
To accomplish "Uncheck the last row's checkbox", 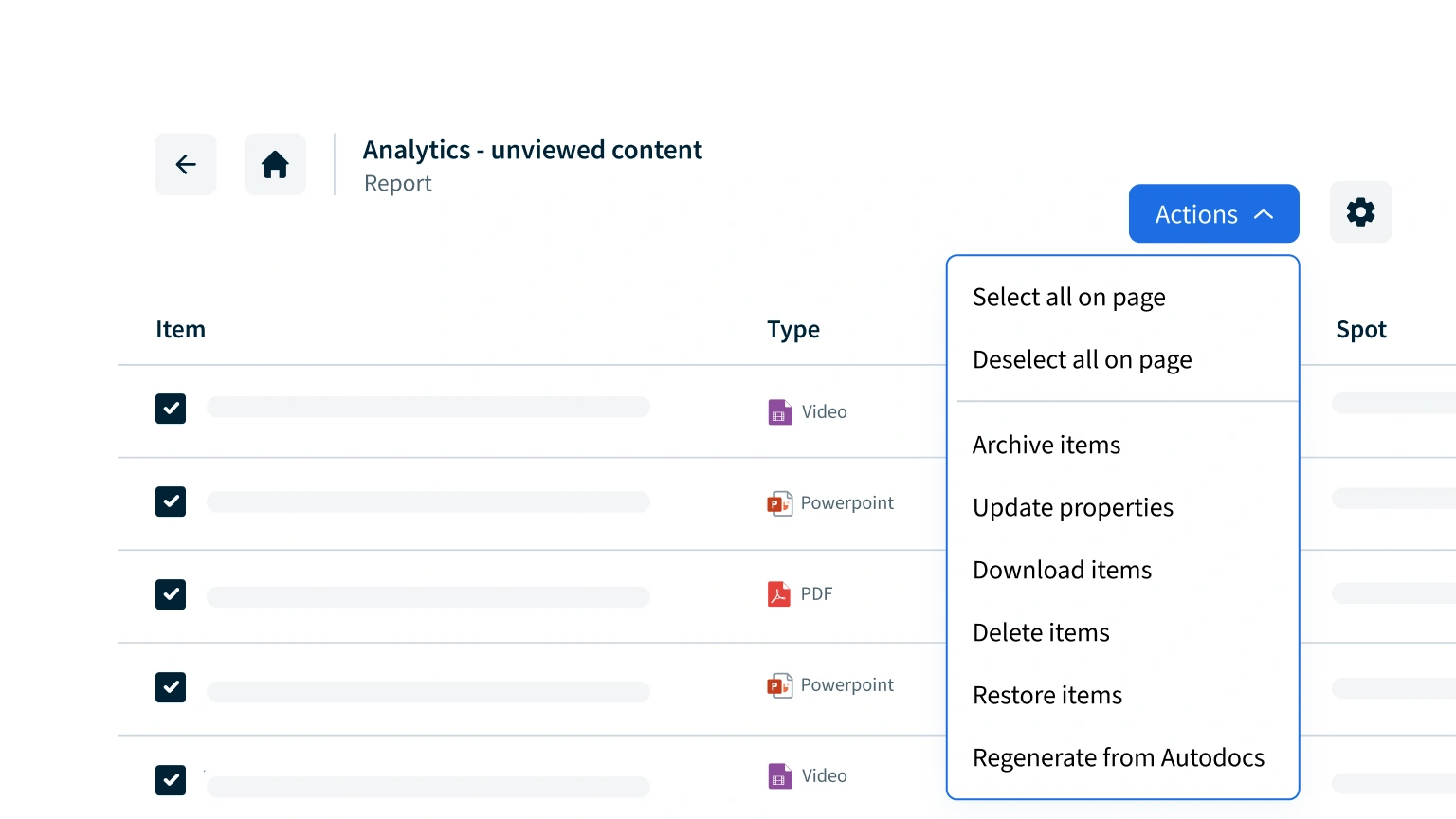I will click(x=171, y=780).
